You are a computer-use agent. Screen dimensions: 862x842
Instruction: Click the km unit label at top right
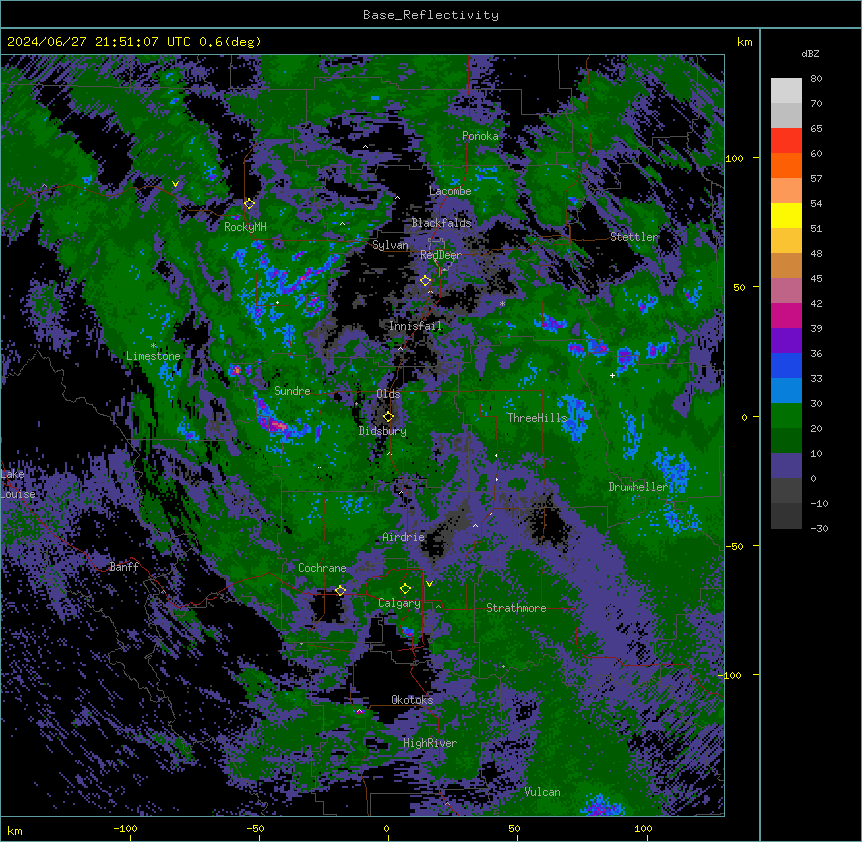(745, 42)
